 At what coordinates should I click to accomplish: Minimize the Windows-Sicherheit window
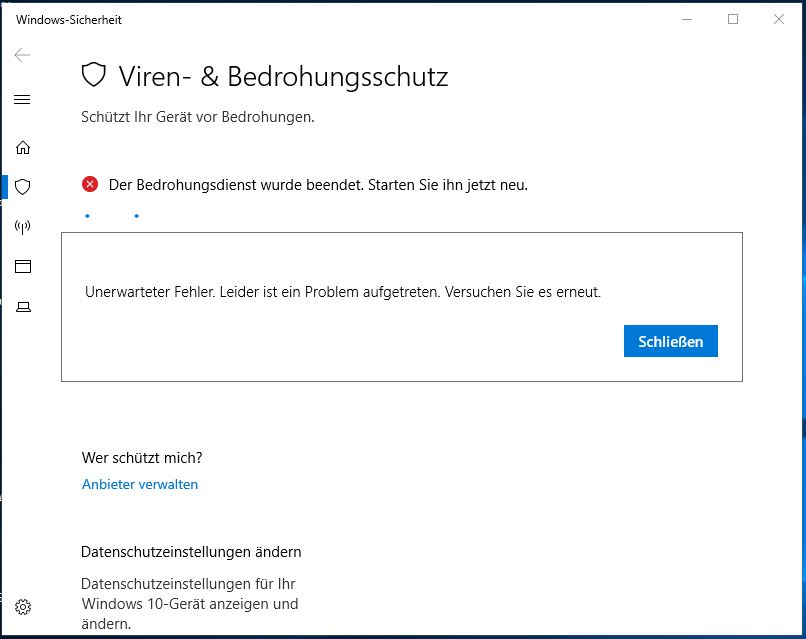pyautogui.click(x=686, y=19)
